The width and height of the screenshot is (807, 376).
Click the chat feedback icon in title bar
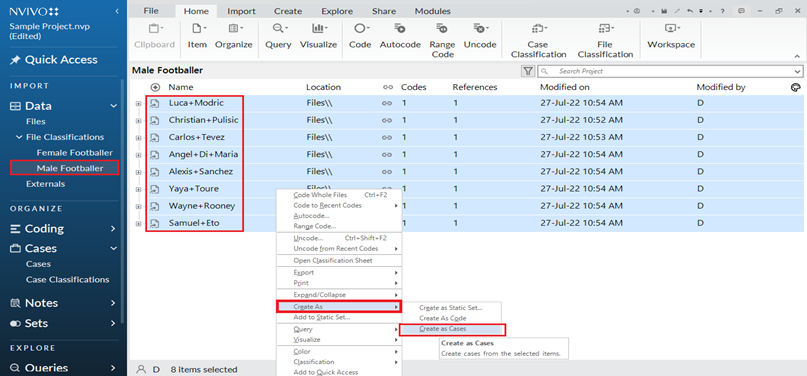point(741,11)
